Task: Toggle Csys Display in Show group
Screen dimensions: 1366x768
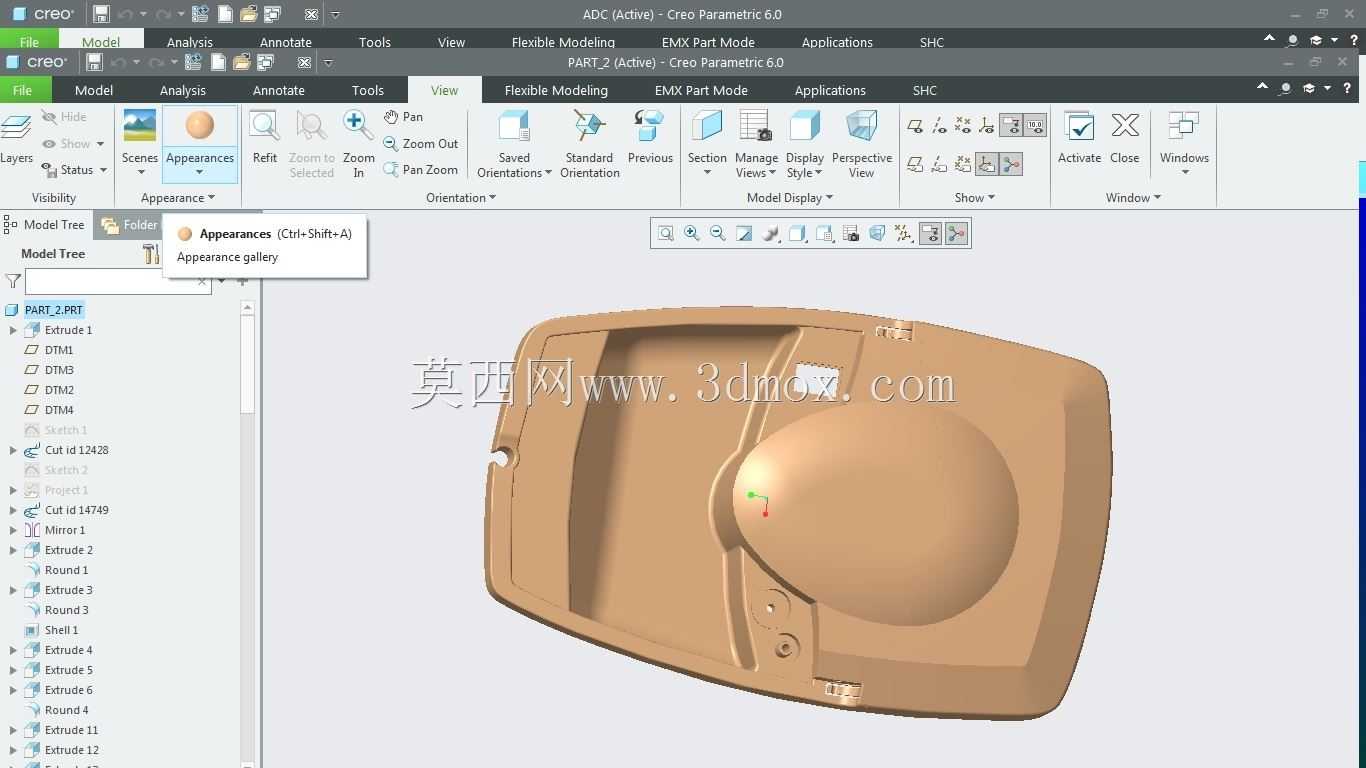Action: click(x=987, y=126)
